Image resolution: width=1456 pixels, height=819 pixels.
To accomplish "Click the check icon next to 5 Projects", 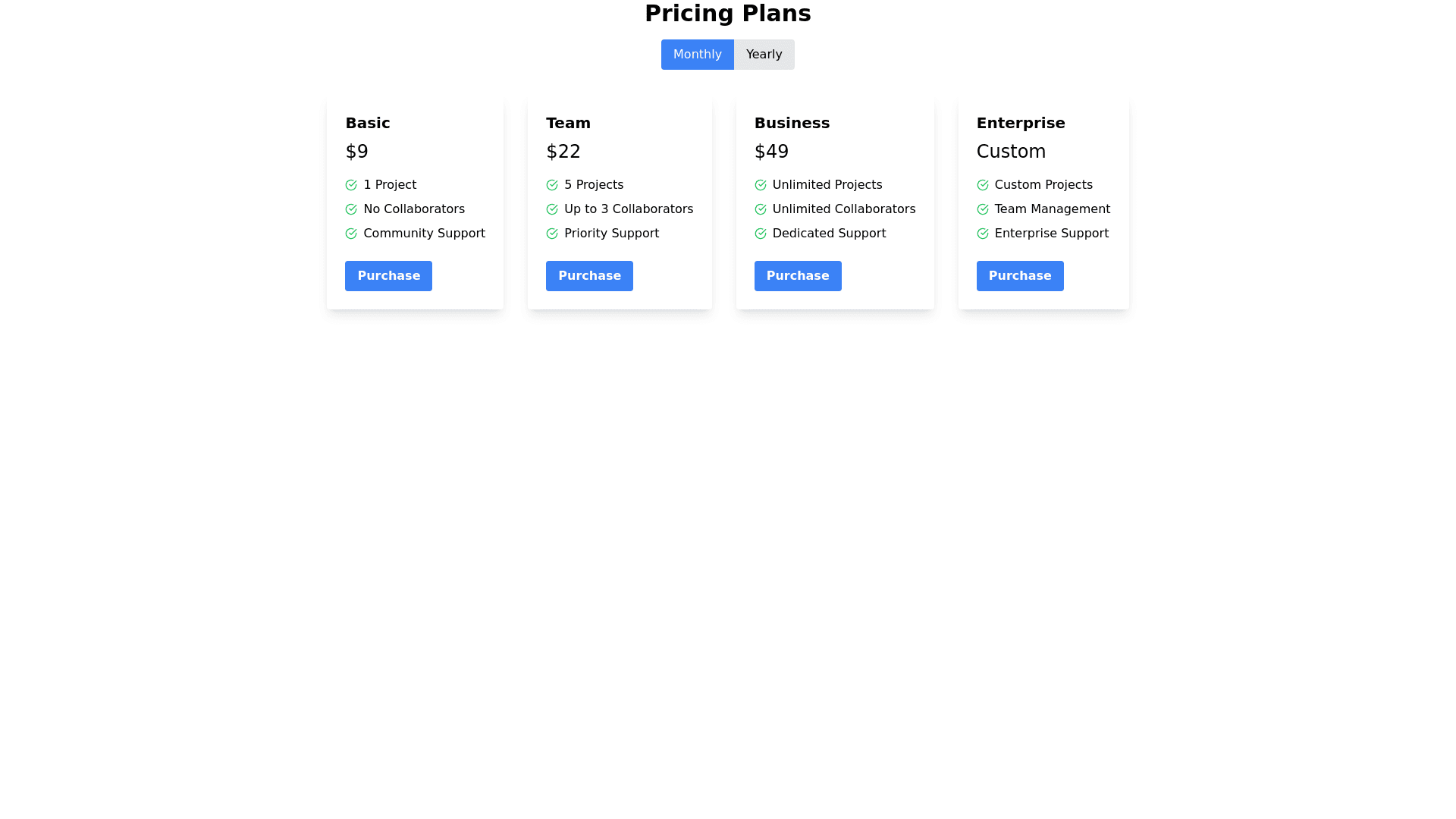I will pyautogui.click(x=551, y=185).
